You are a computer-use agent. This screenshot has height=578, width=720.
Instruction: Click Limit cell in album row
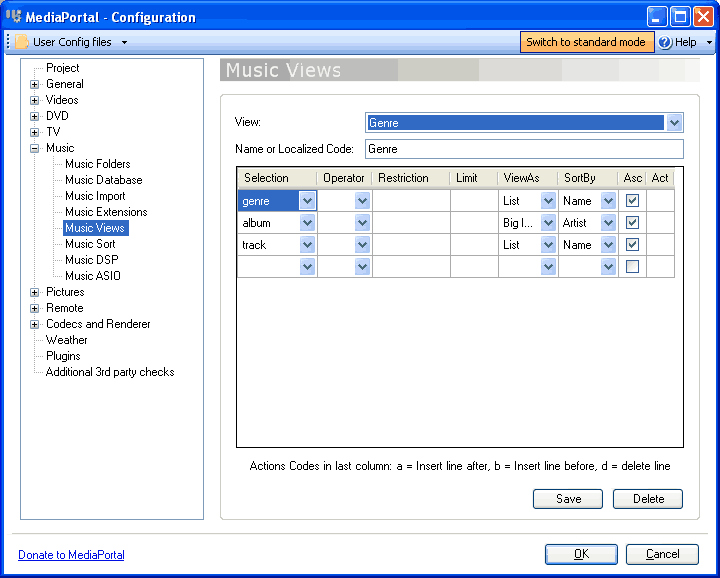click(474, 223)
